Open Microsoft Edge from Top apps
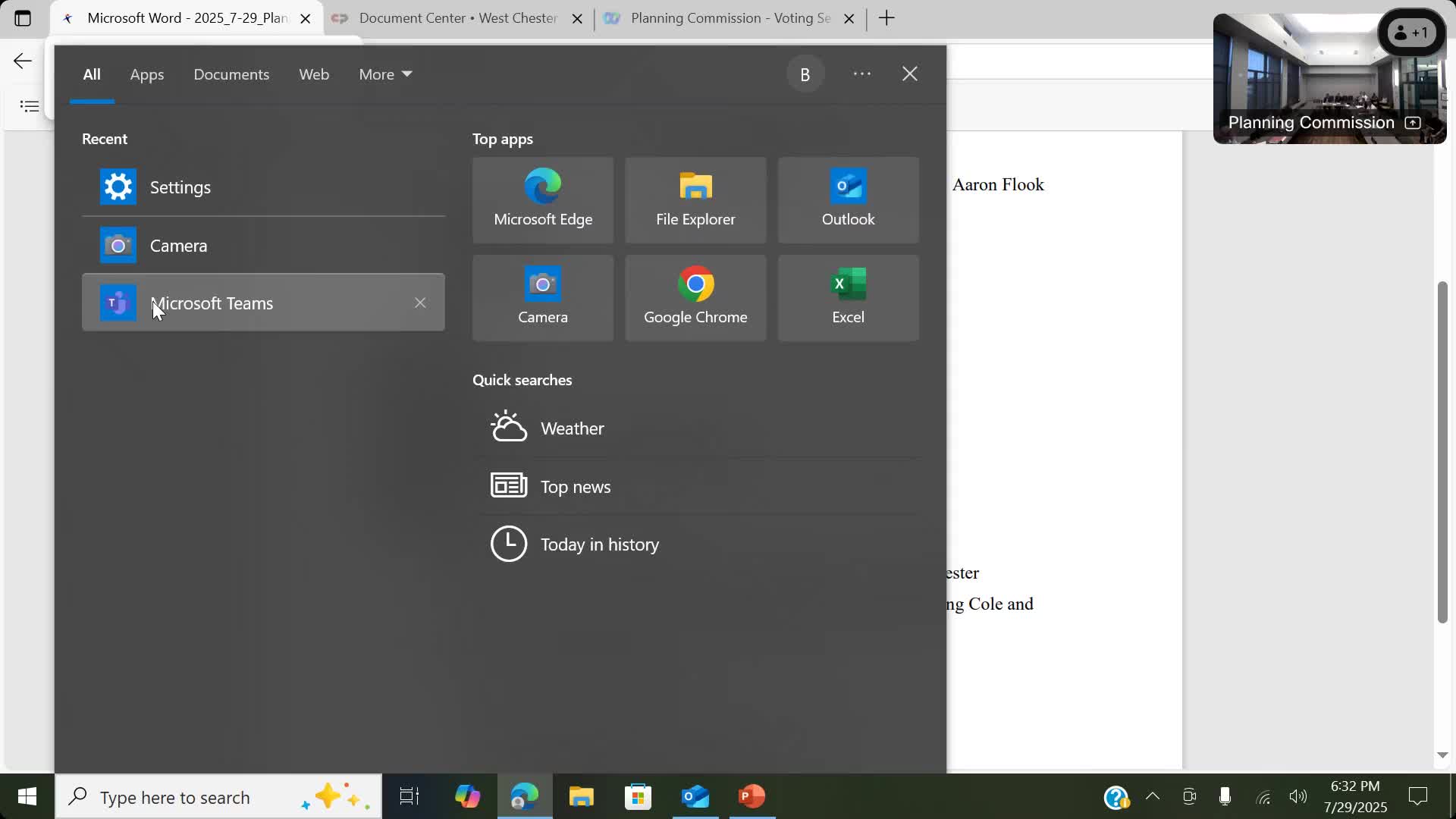The width and height of the screenshot is (1456, 819). [x=543, y=200]
